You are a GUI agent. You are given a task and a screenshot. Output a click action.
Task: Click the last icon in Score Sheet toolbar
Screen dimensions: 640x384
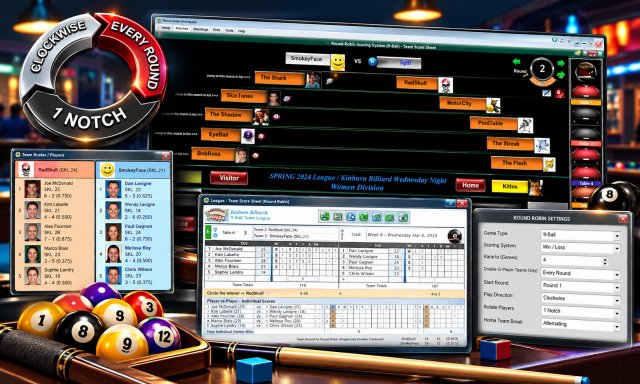tap(403, 218)
